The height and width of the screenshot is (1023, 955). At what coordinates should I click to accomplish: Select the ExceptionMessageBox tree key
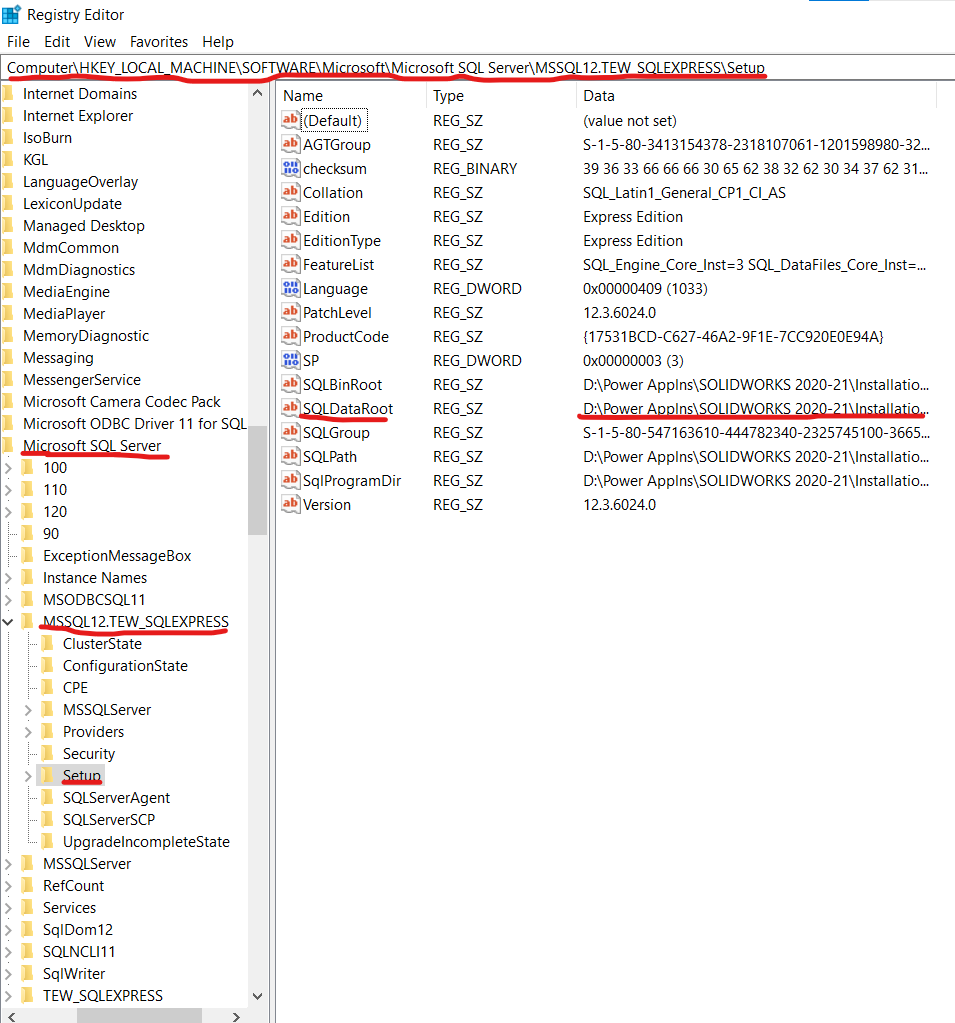click(117, 556)
